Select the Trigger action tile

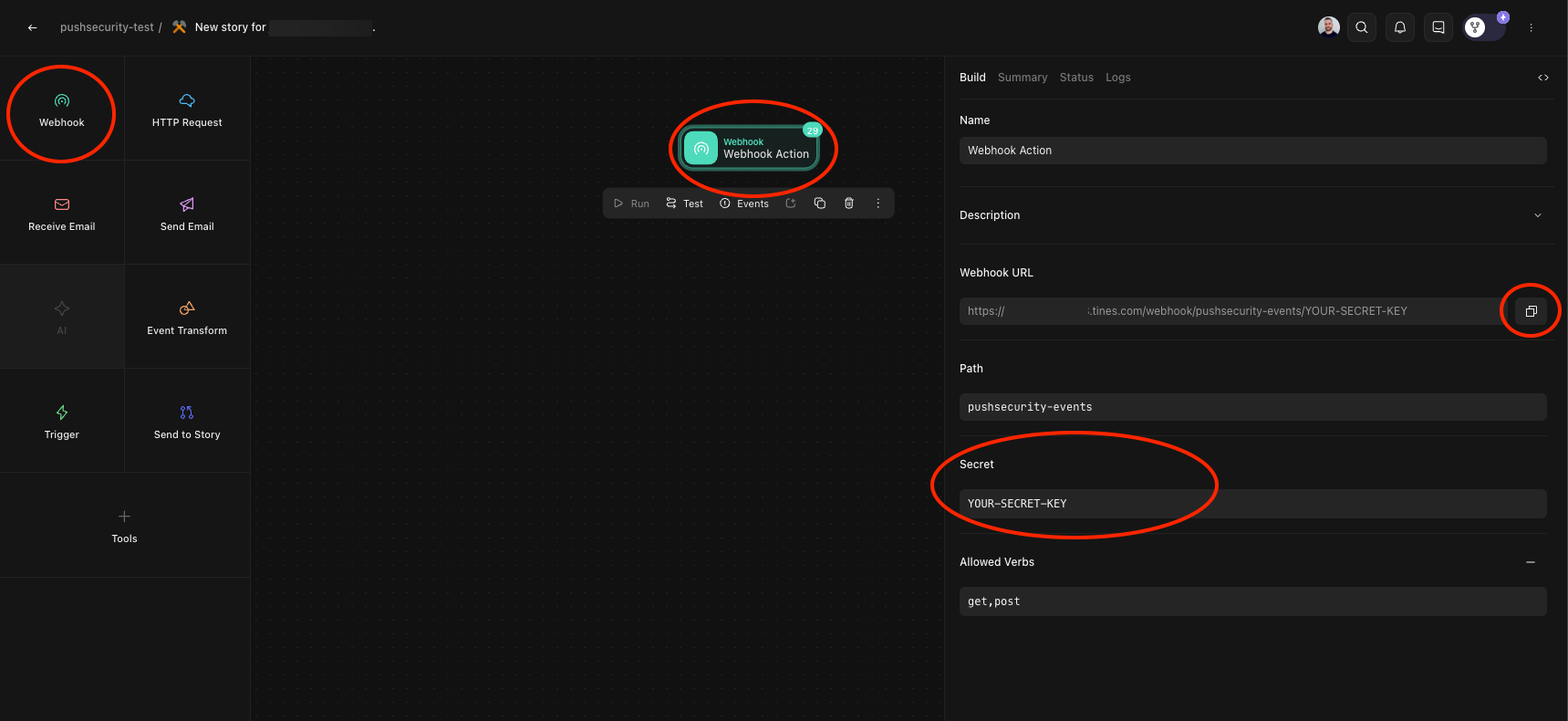(x=62, y=421)
